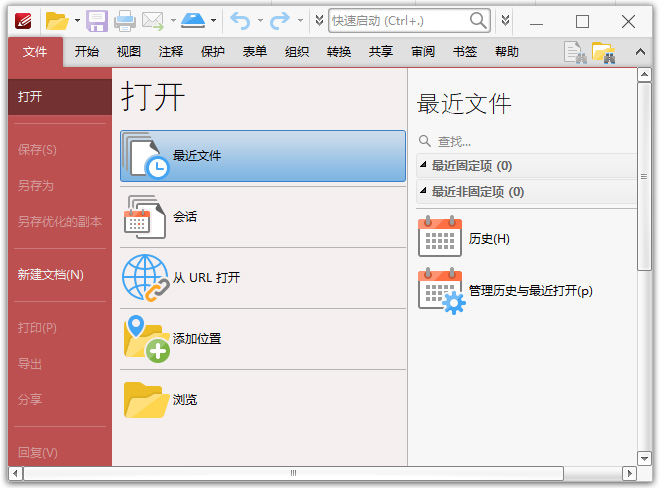
Task: Switch to the 转换 ribbon tab
Action: 339,52
